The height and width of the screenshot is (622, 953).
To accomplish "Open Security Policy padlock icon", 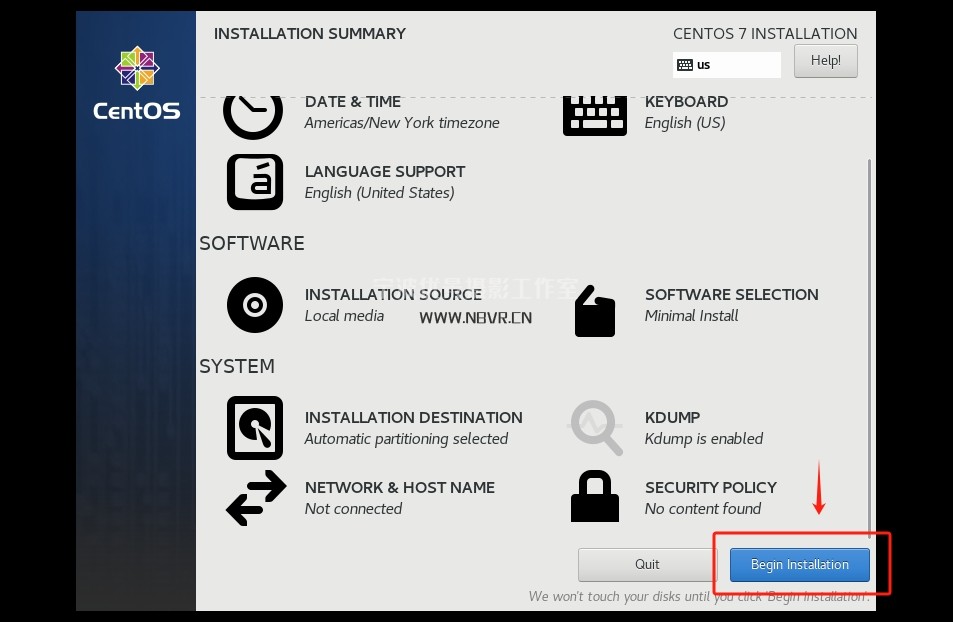I will pos(594,496).
